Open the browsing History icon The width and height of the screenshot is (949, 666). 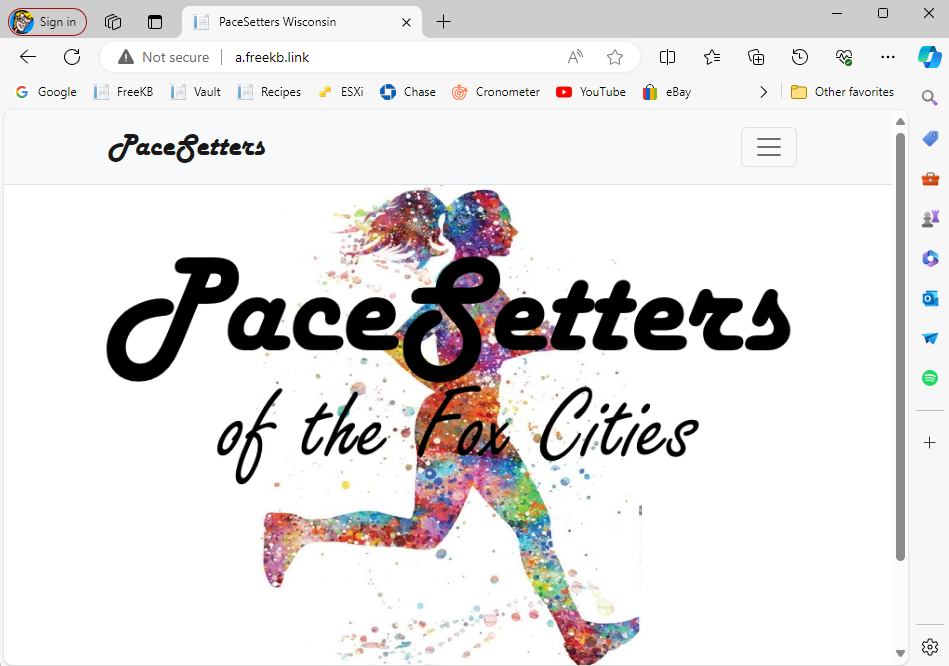click(800, 57)
